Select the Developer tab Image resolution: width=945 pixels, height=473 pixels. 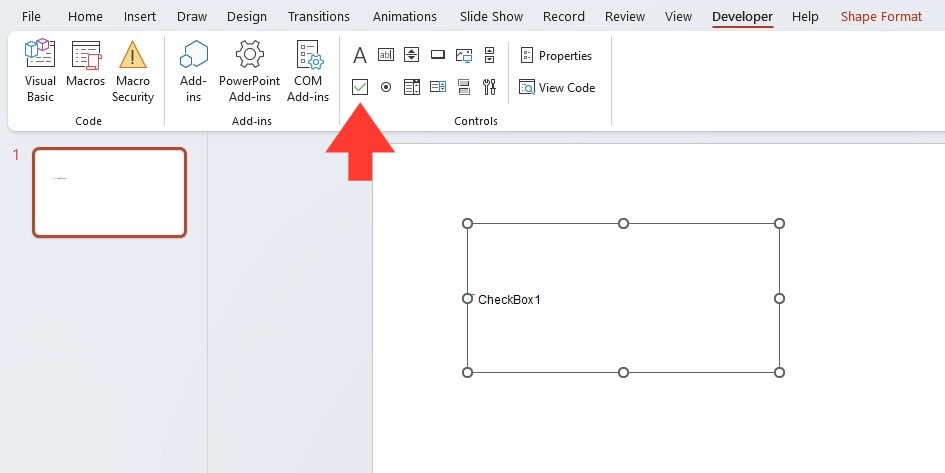pyautogui.click(x=742, y=16)
